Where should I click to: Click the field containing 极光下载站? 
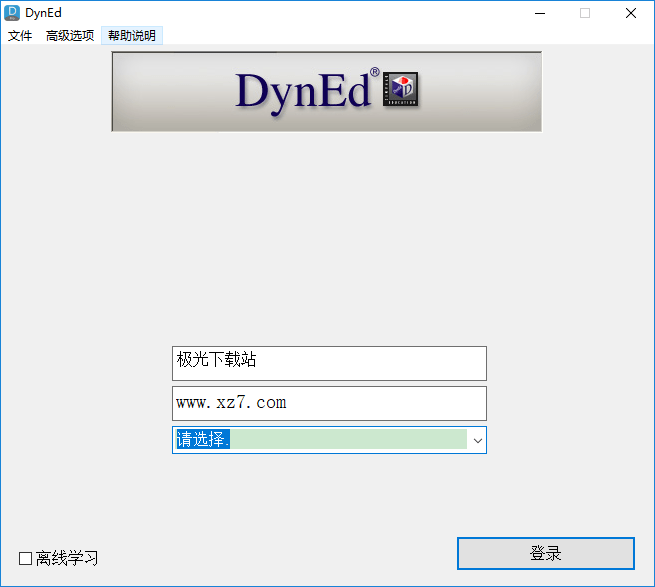coord(329,363)
